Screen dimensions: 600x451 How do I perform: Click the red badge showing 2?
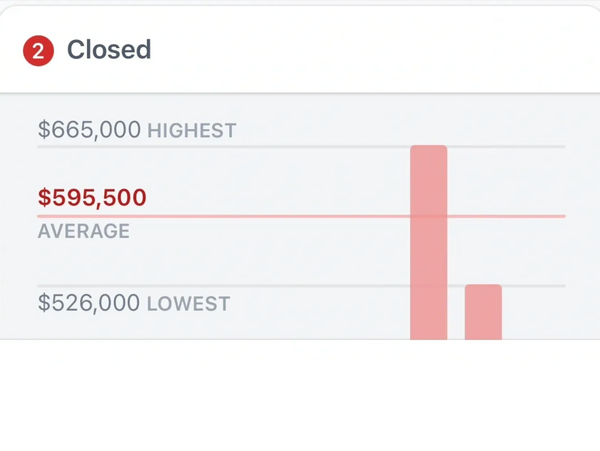click(38, 51)
